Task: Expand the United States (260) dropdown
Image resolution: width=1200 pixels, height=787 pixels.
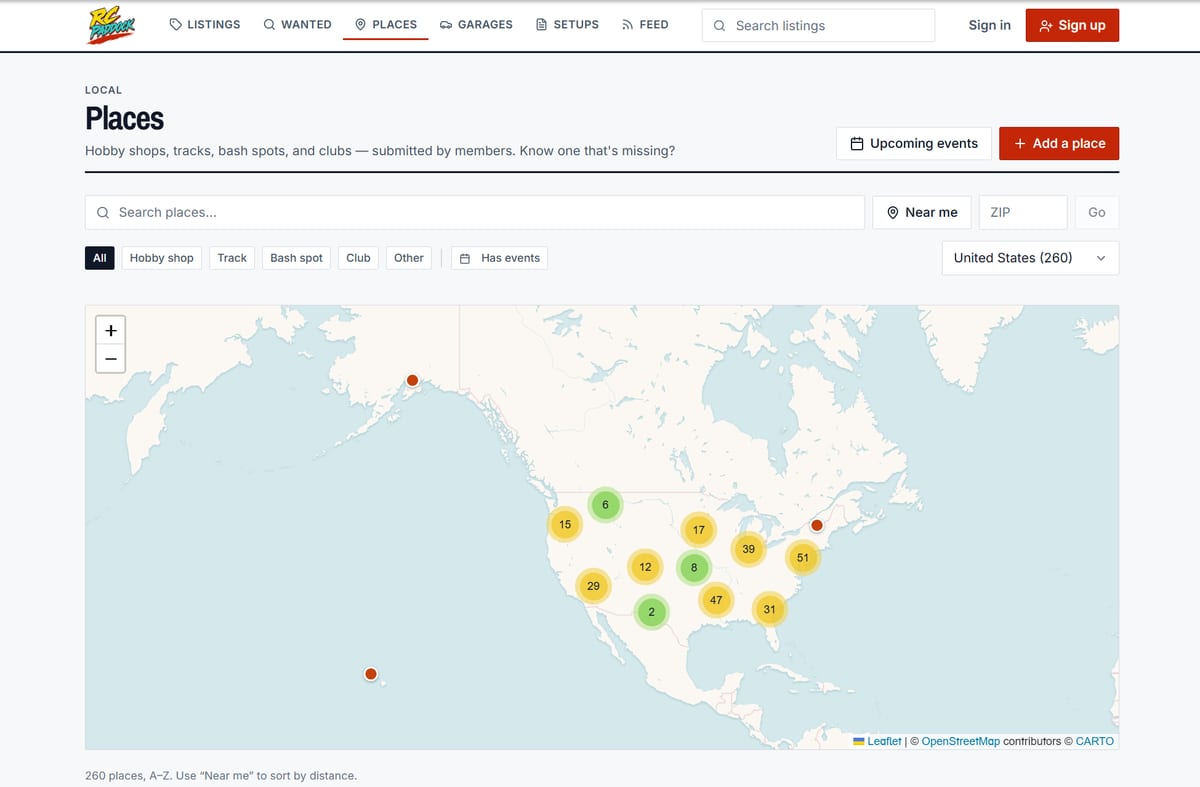Action: 1030,258
